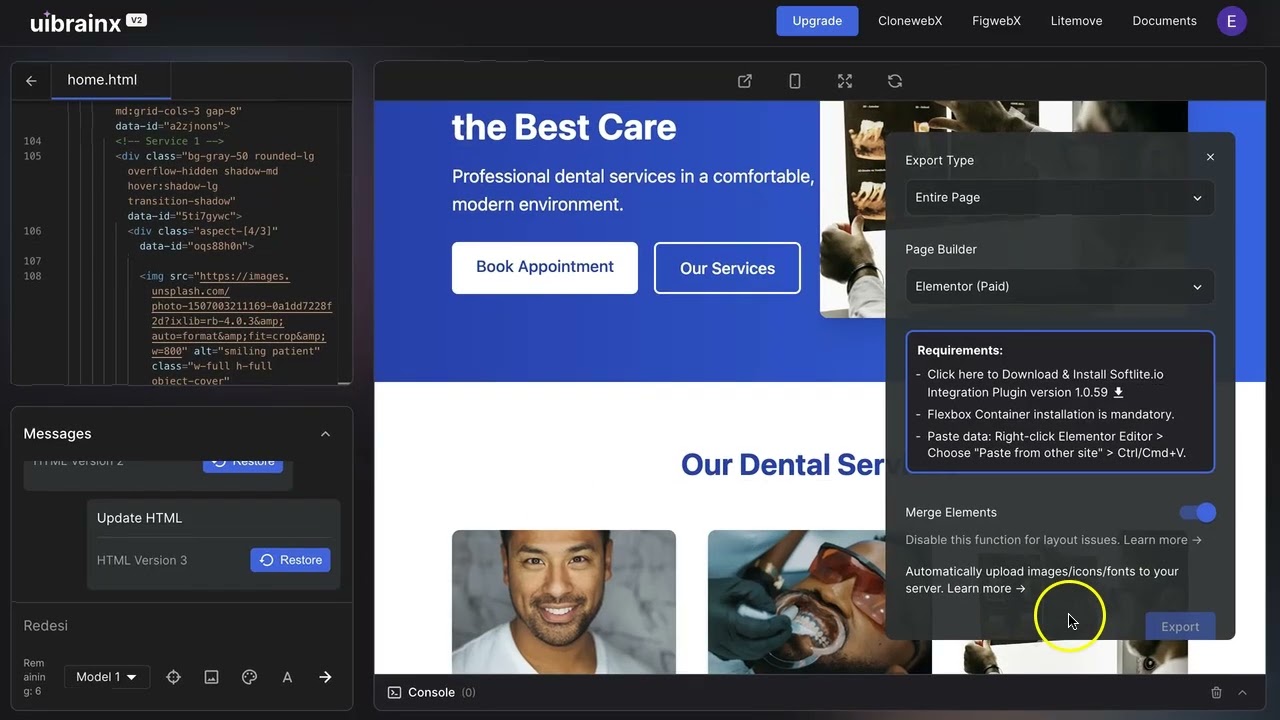
Task: Click Book Appointment button in preview
Action: 545,267
